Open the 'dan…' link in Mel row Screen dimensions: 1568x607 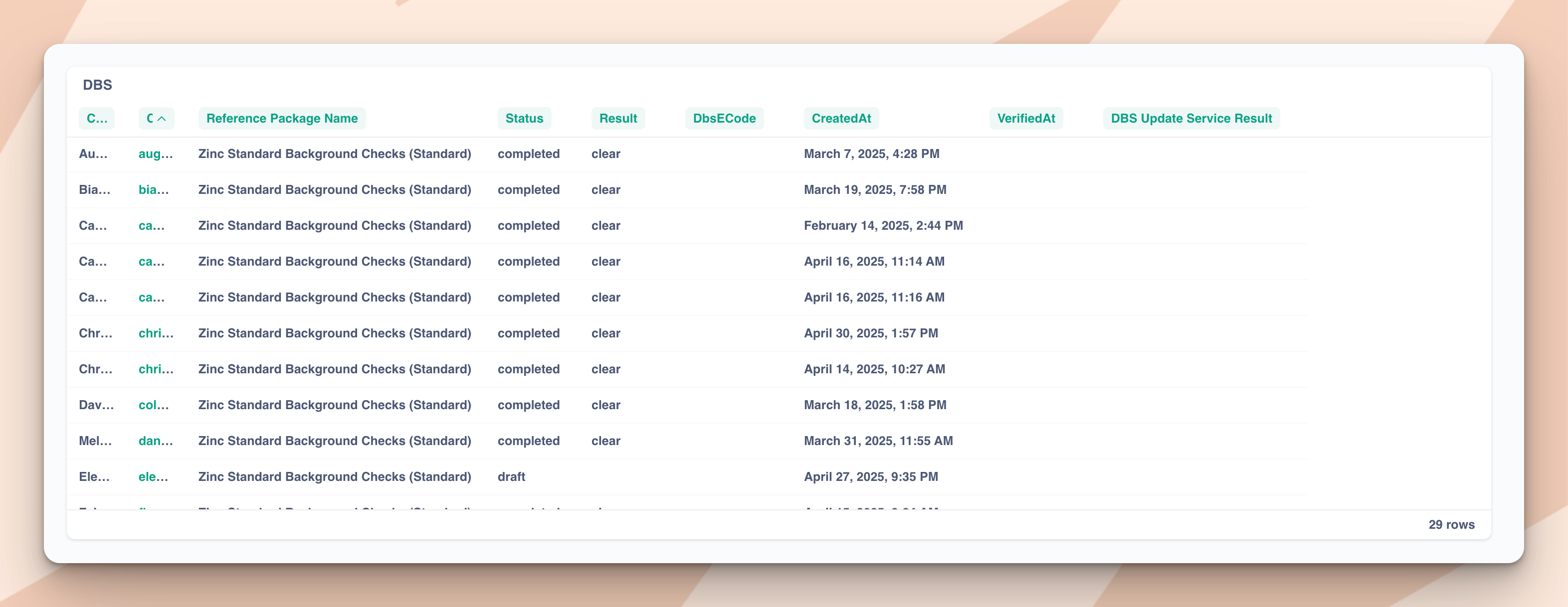155,441
